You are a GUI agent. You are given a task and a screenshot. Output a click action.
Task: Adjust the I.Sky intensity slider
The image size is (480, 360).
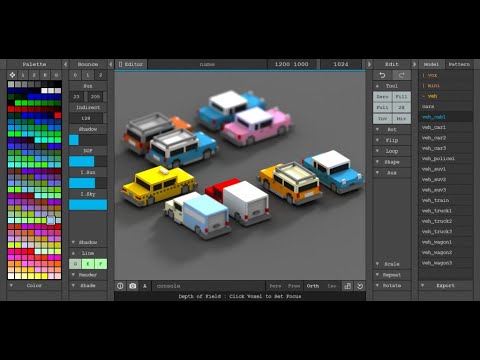point(88,205)
